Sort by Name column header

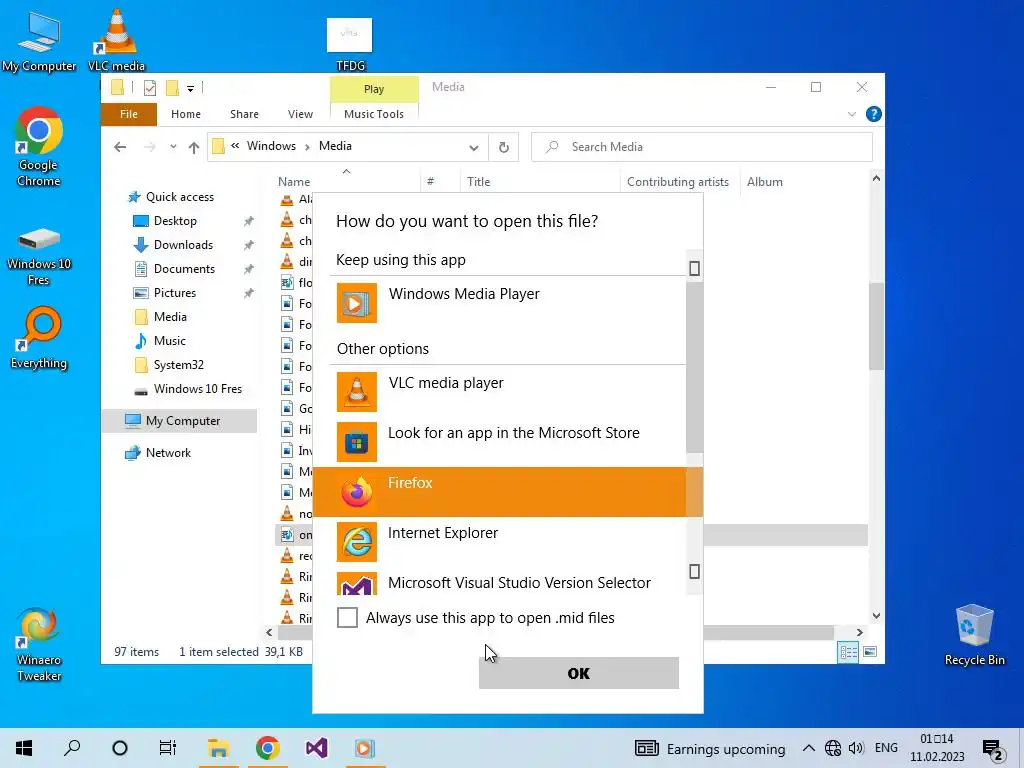point(294,182)
